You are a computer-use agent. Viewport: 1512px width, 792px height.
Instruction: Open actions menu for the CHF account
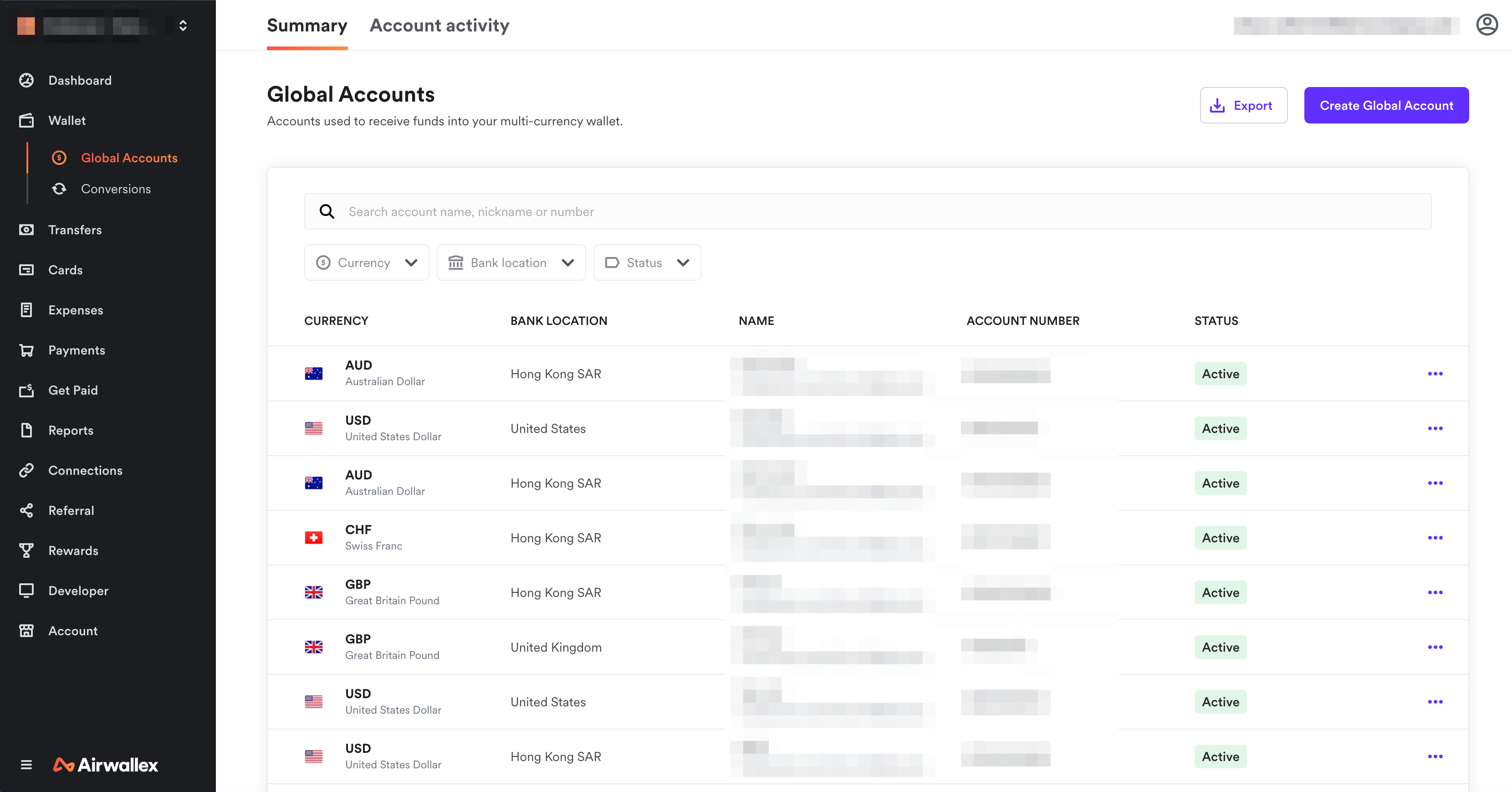pos(1436,537)
